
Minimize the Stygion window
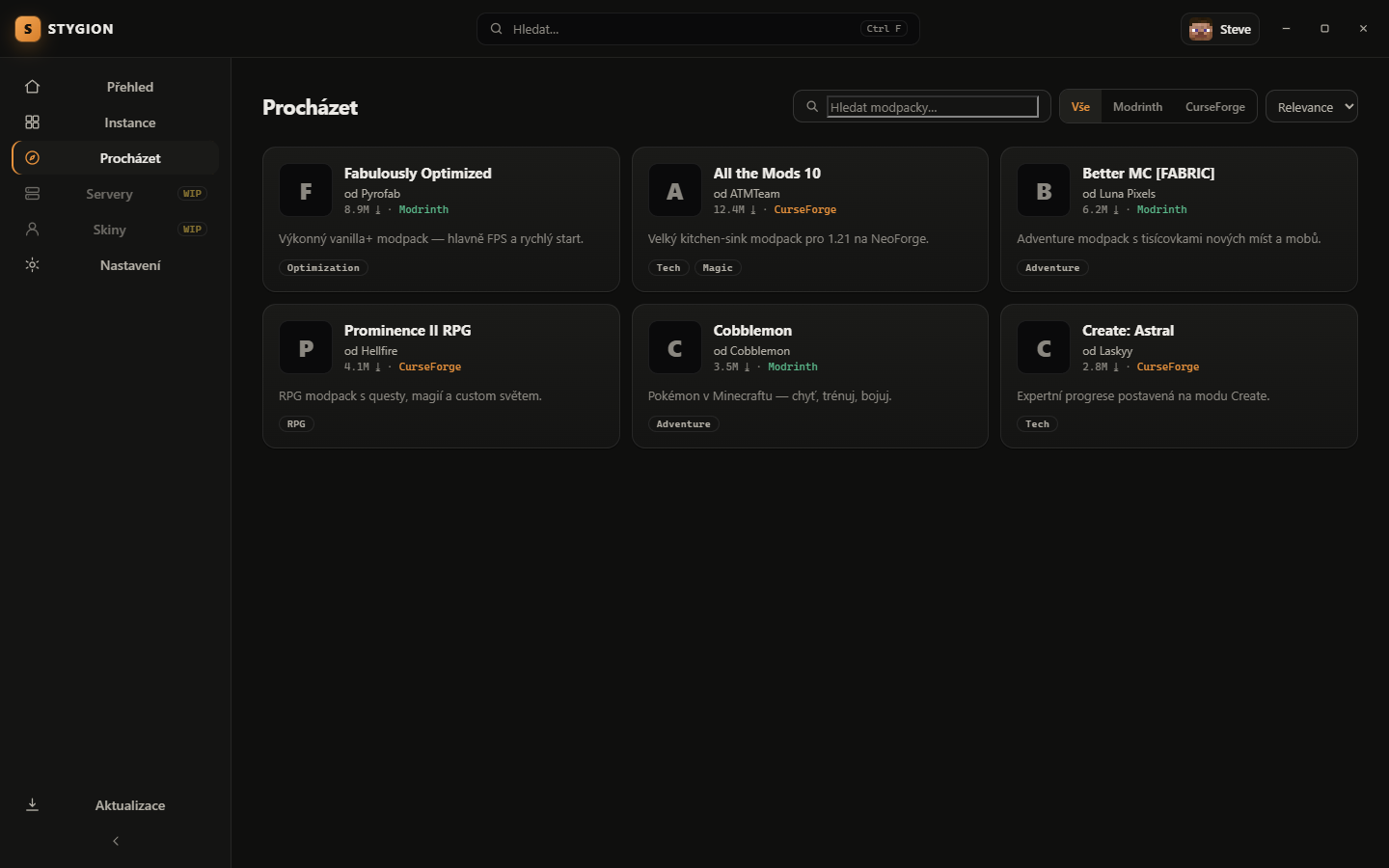[x=1286, y=29]
